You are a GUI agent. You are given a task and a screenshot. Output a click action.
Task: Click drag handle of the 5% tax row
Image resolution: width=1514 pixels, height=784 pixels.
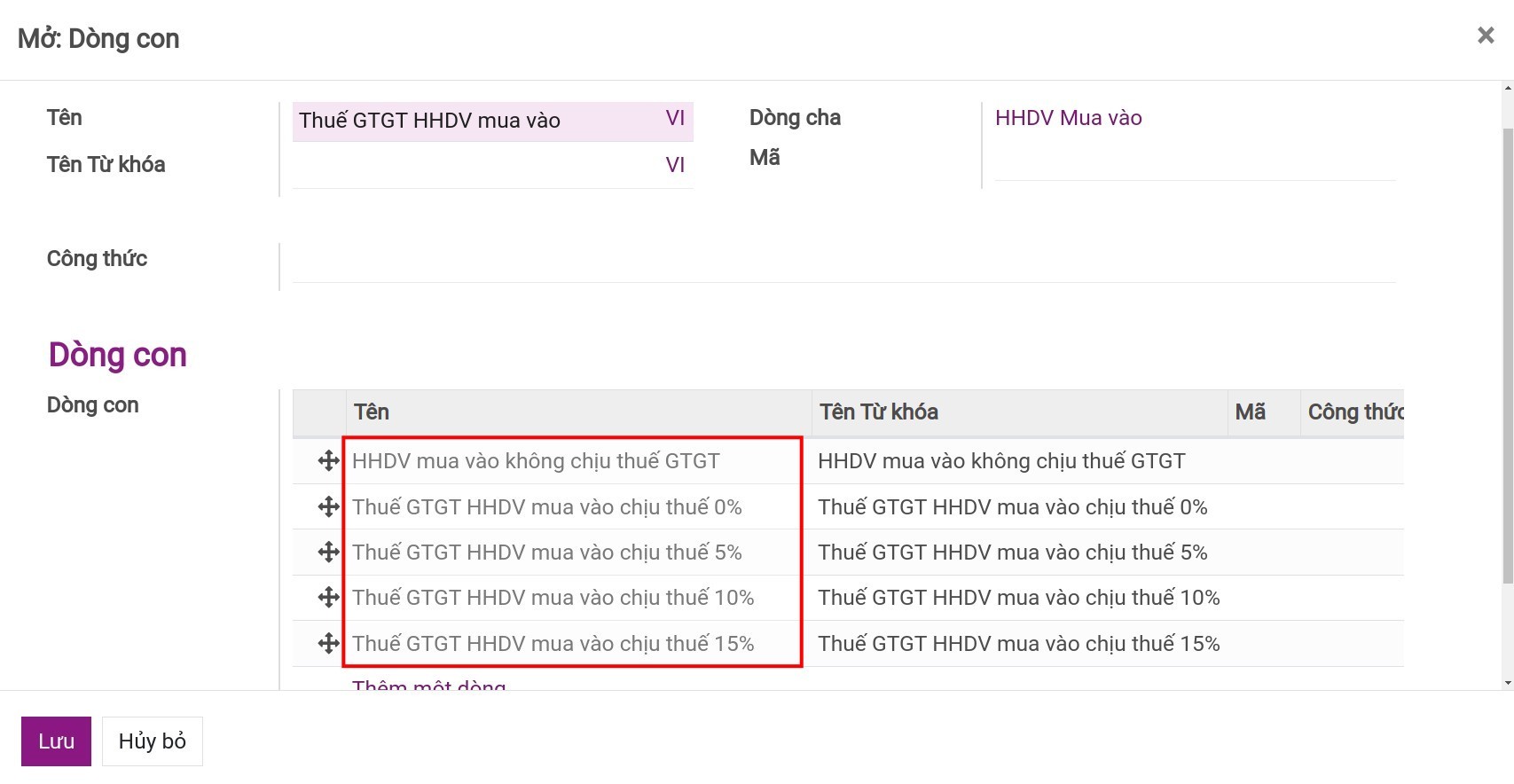point(328,553)
